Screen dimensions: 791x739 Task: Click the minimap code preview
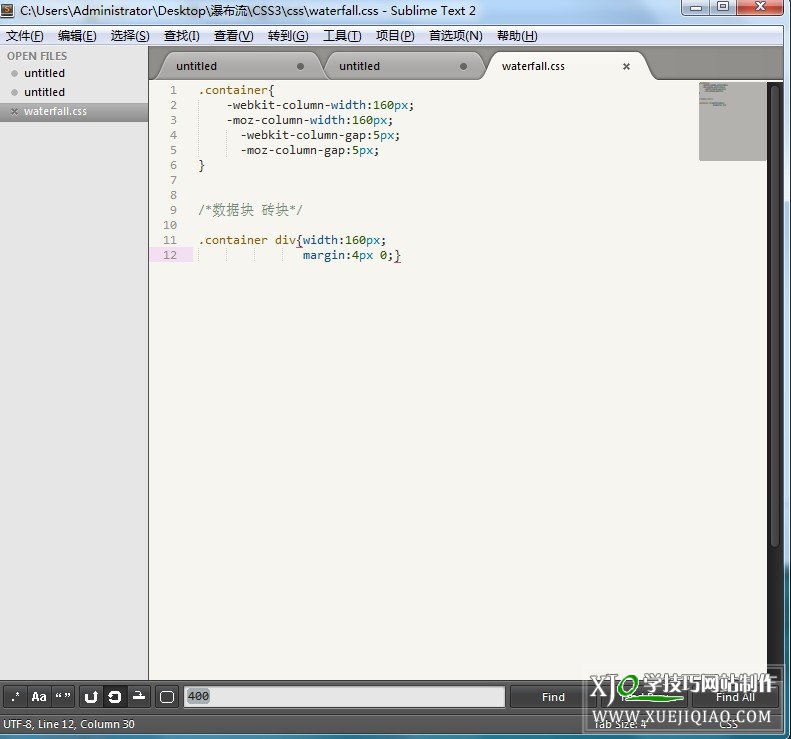tap(732, 121)
